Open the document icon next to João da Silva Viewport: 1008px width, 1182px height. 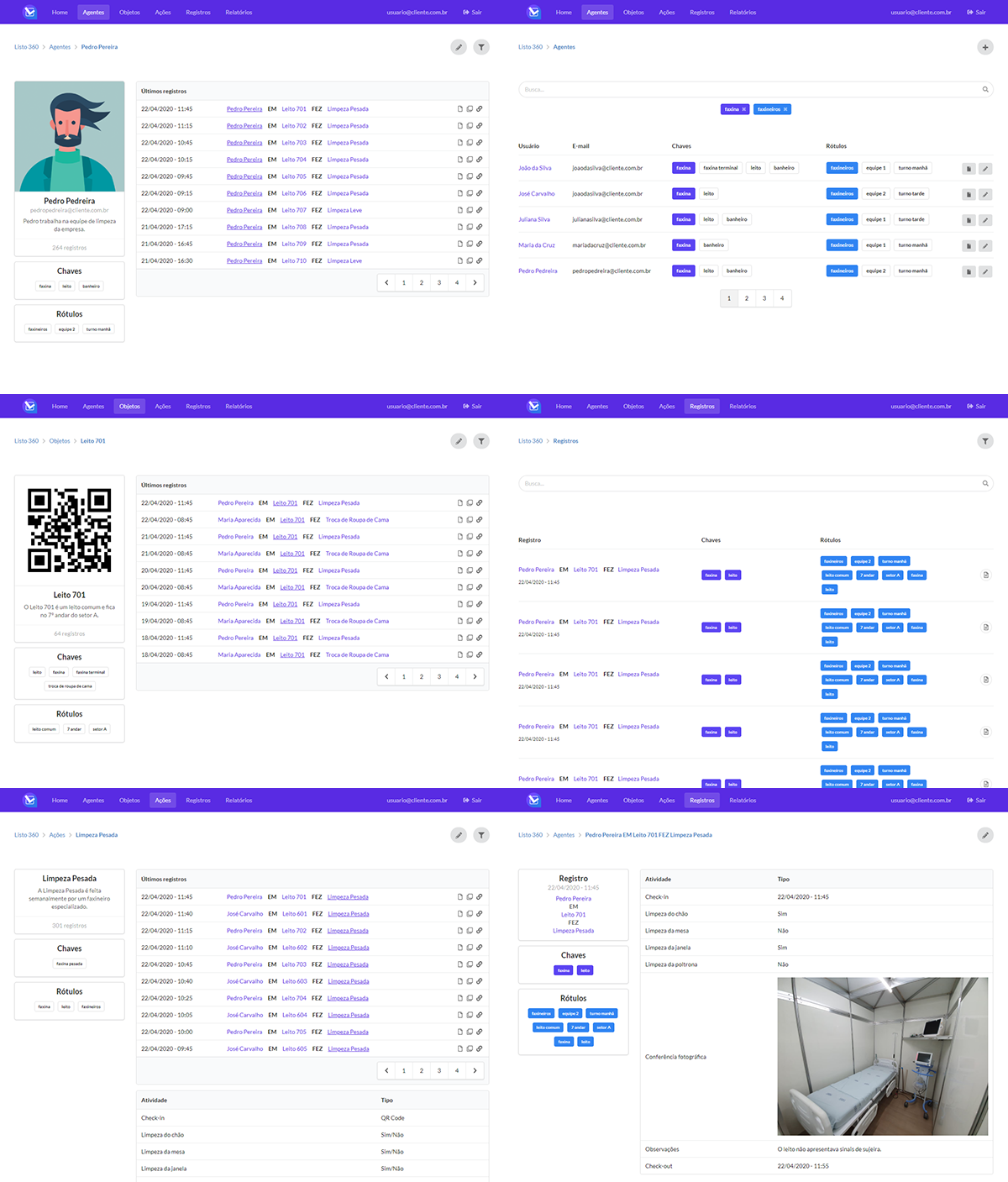pos(967,168)
